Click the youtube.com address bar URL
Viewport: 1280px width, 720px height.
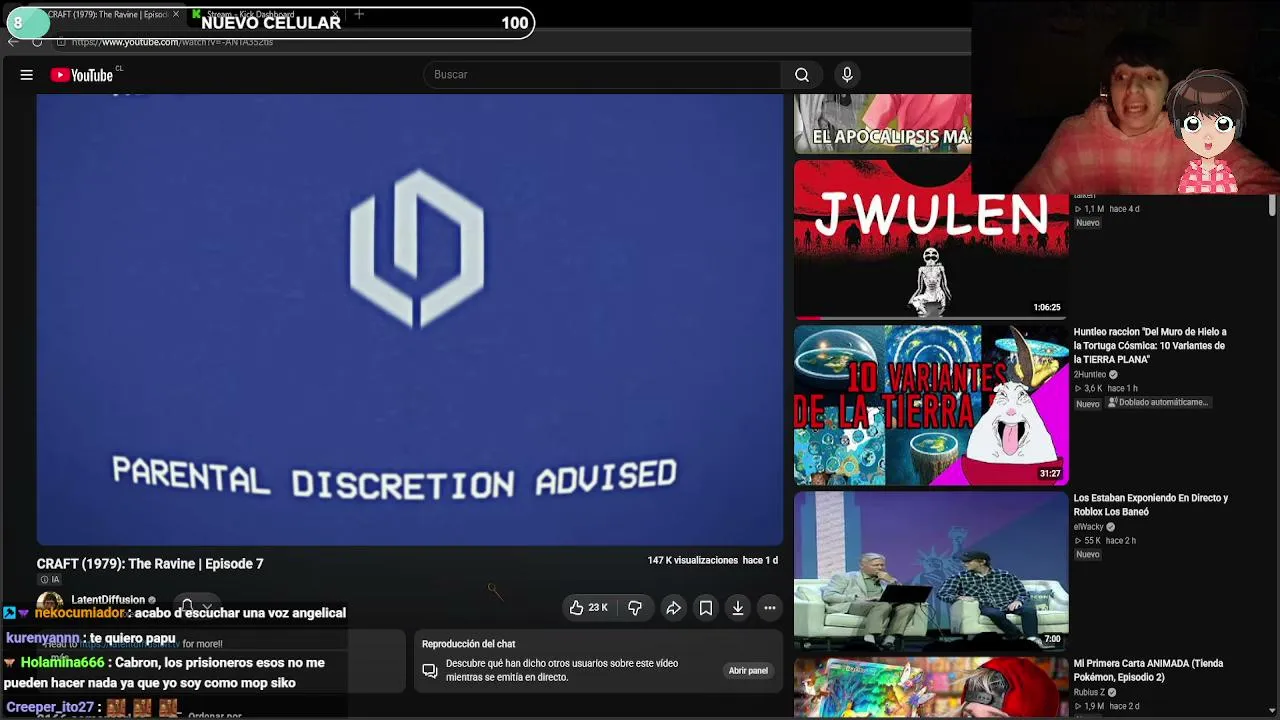point(172,42)
